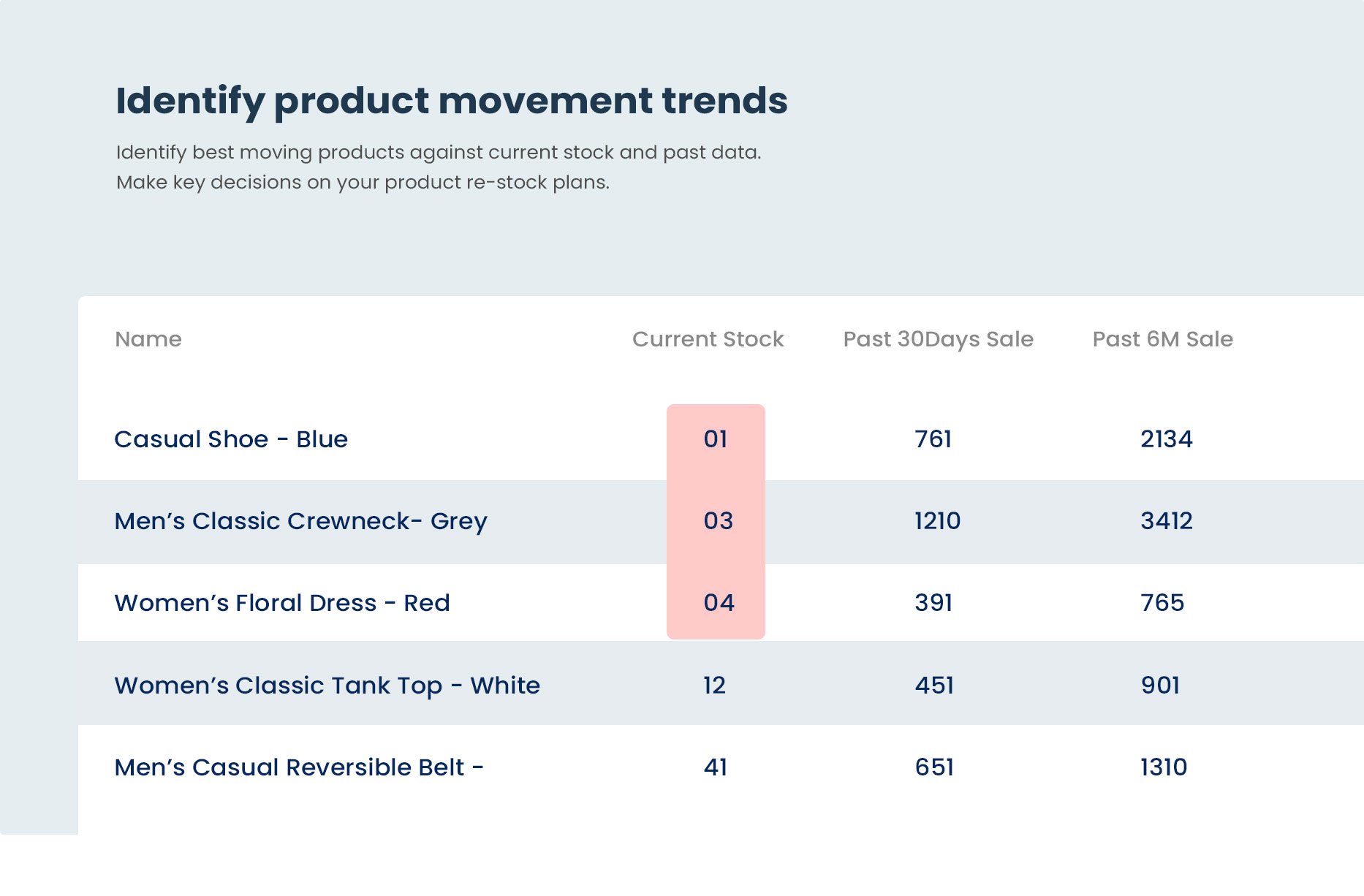The height and width of the screenshot is (896, 1364).
Task: Click the highlighted stock value 03
Action: pos(718,521)
